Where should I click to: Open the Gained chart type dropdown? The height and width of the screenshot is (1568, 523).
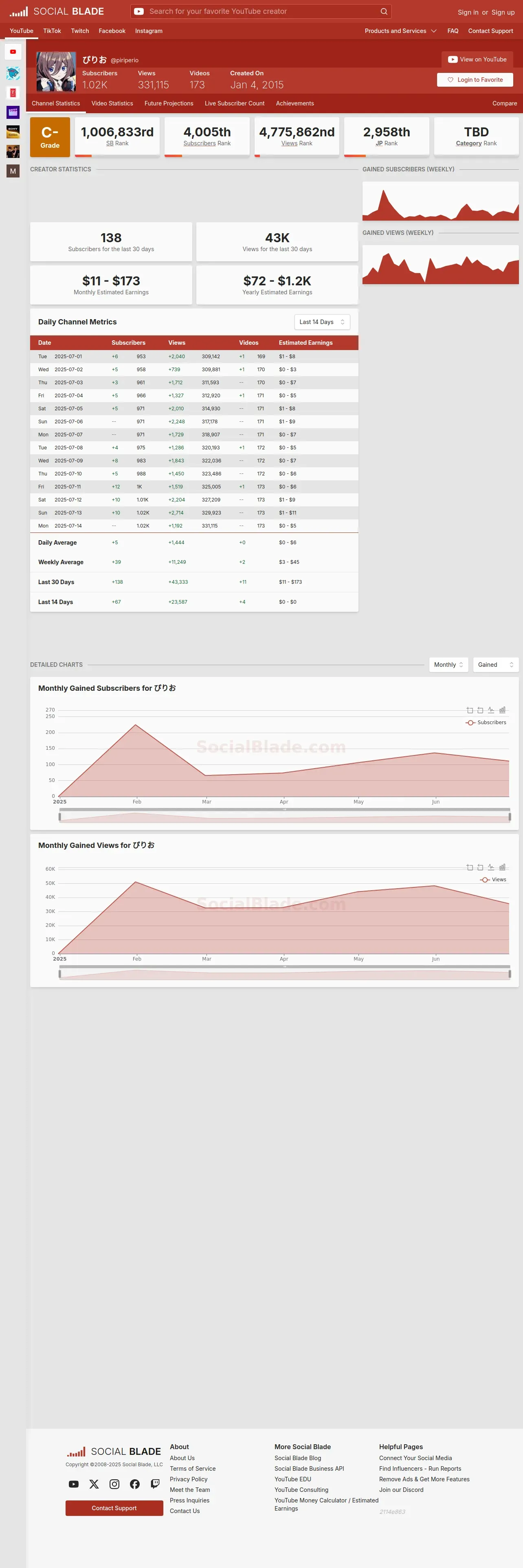pos(496,665)
